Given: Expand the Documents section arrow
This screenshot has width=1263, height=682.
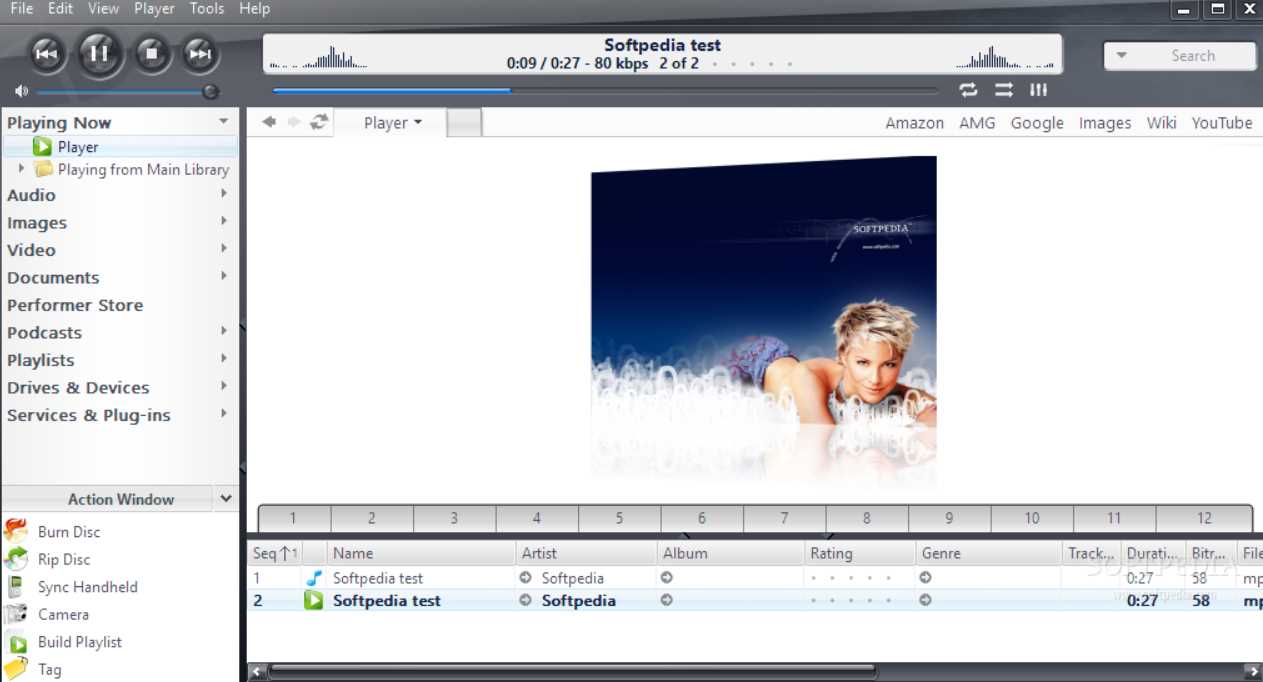Looking at the screenshot, I should tap(224, 276).
